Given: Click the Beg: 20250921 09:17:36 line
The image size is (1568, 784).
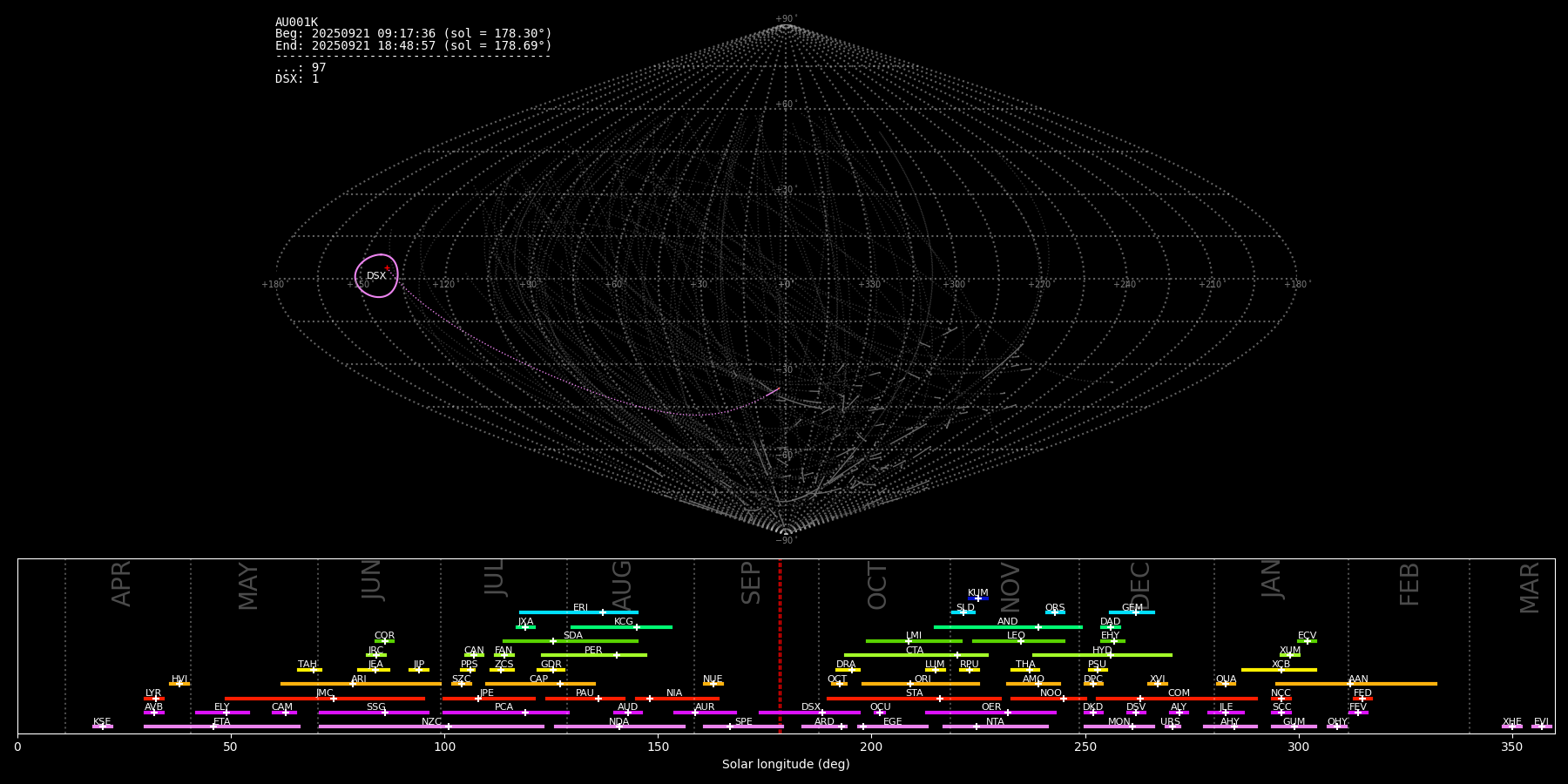Looking at the screenshot, I should pyautogui.click(x=414, y=34).
